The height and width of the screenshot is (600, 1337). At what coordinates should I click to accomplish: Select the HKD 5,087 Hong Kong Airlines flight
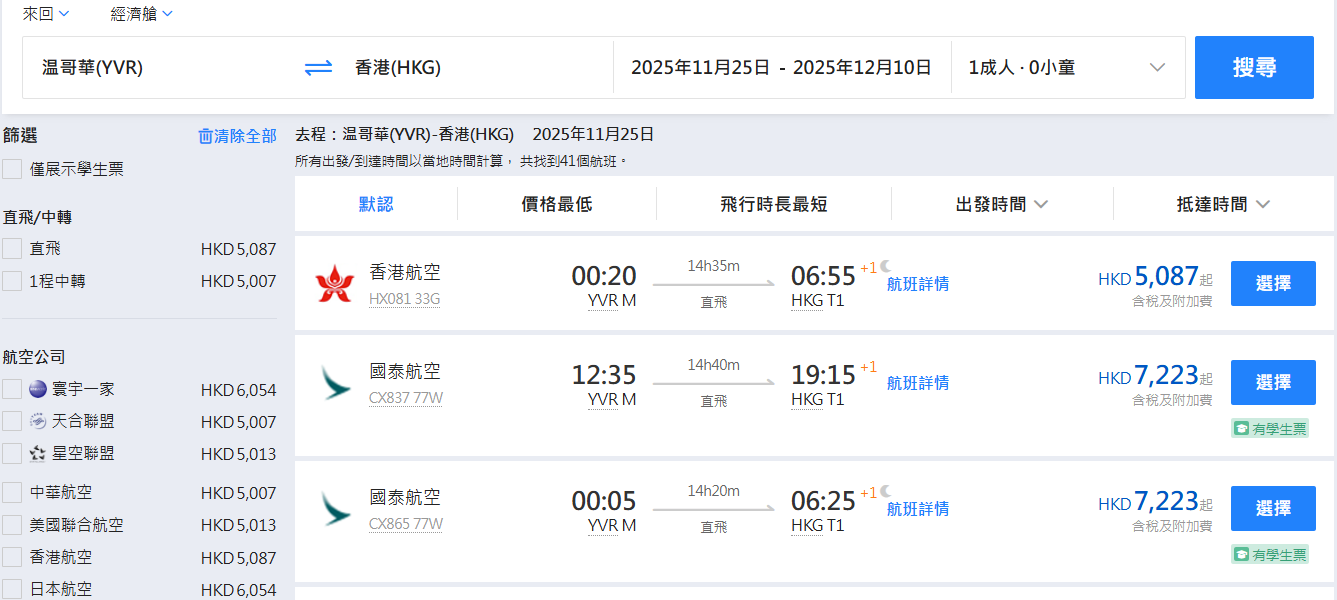[1272, 283]
